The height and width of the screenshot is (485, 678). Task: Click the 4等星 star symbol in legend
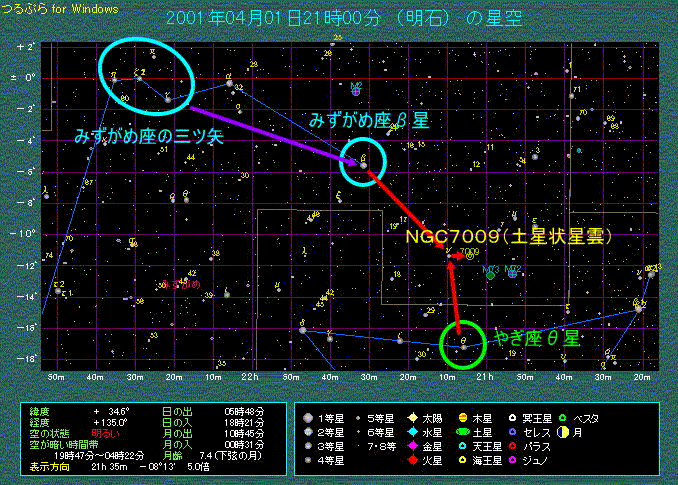point(308,460)
